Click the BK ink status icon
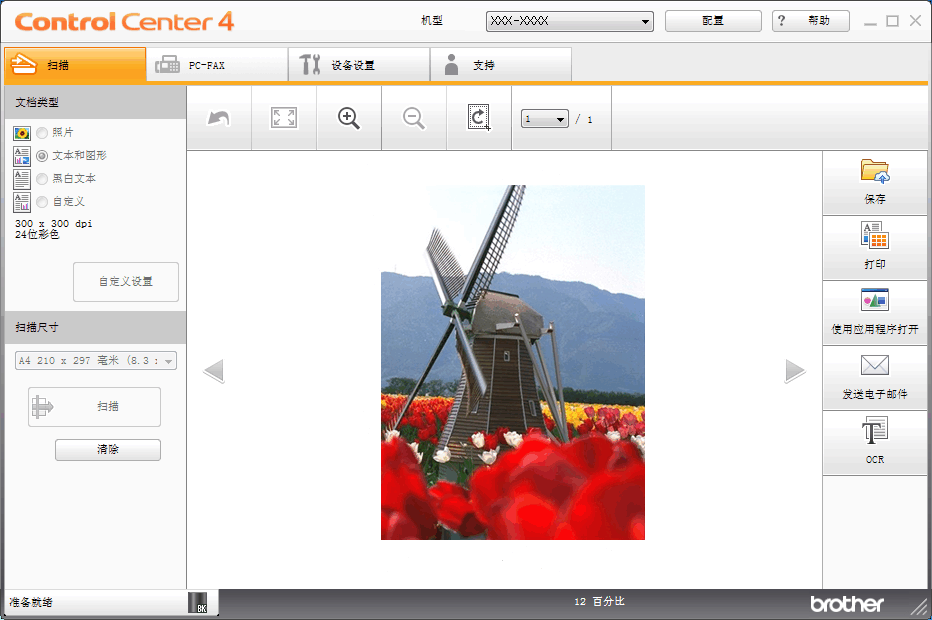The image size is (932, 620). pyautogui.click(x=198, y=602)
